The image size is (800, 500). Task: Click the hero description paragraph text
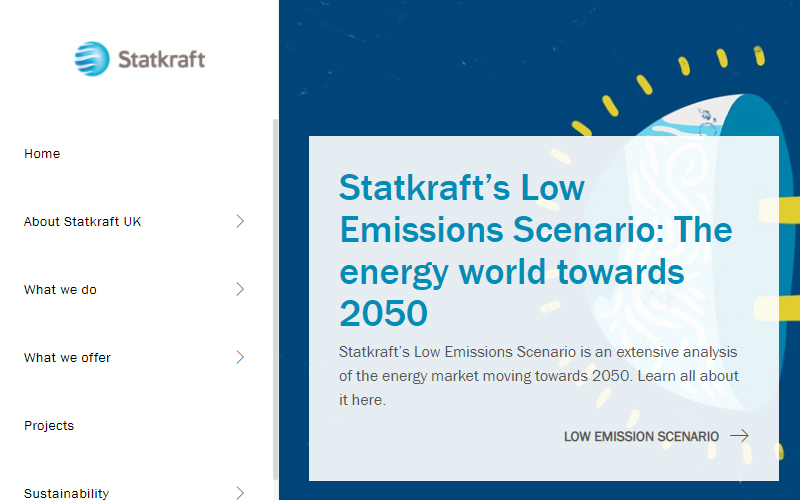point(539,376)
